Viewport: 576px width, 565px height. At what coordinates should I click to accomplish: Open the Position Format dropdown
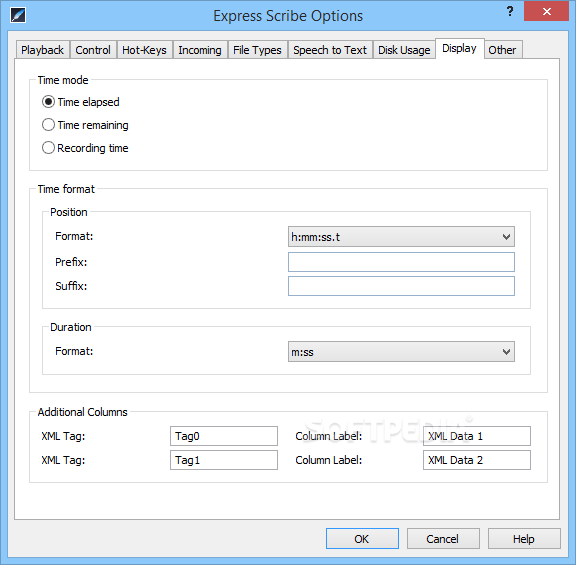coord(401,237)
